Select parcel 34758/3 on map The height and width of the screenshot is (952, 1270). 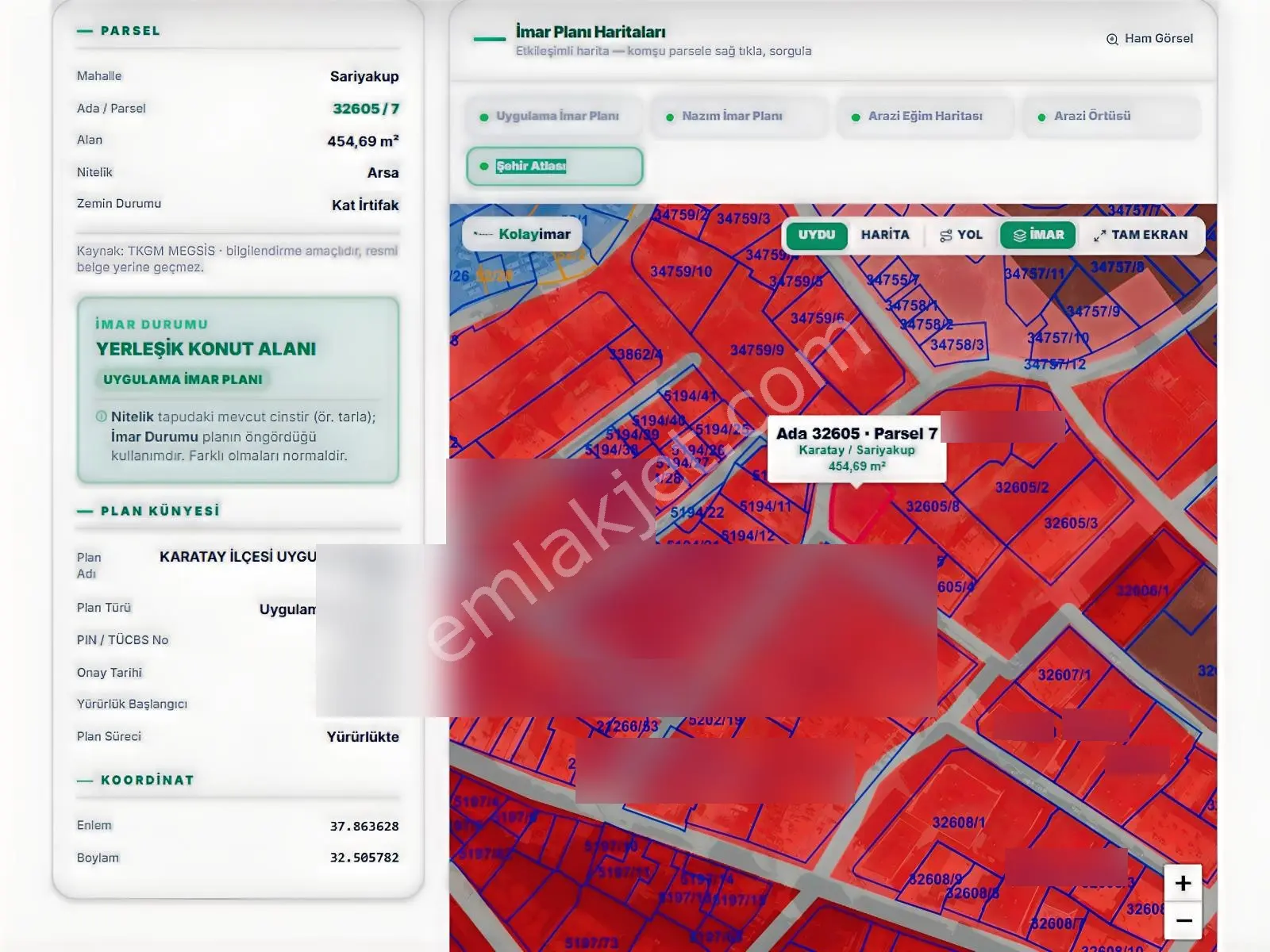point(956,344)
